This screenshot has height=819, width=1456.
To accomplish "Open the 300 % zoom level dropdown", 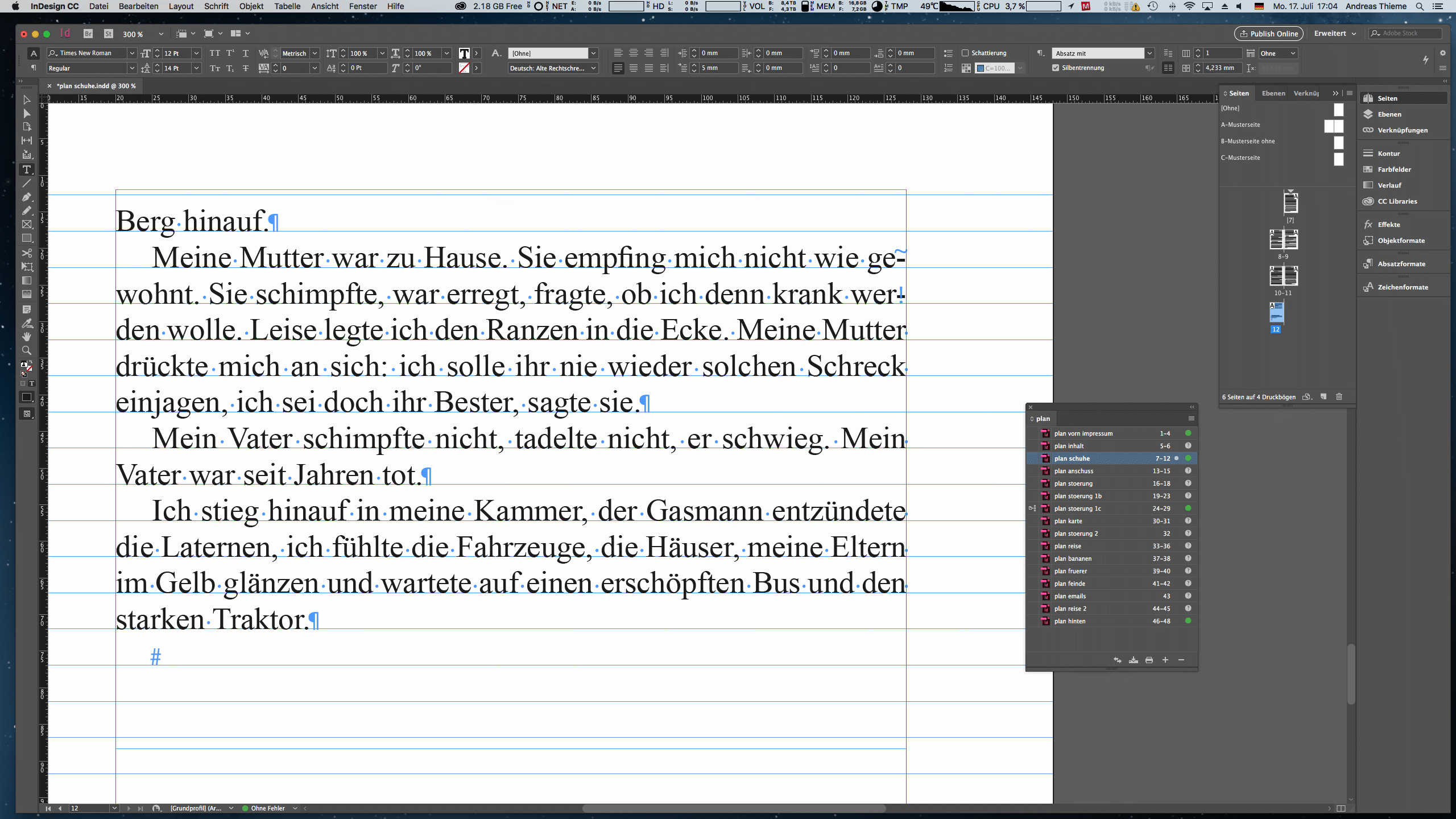I will tap(160, 34).
